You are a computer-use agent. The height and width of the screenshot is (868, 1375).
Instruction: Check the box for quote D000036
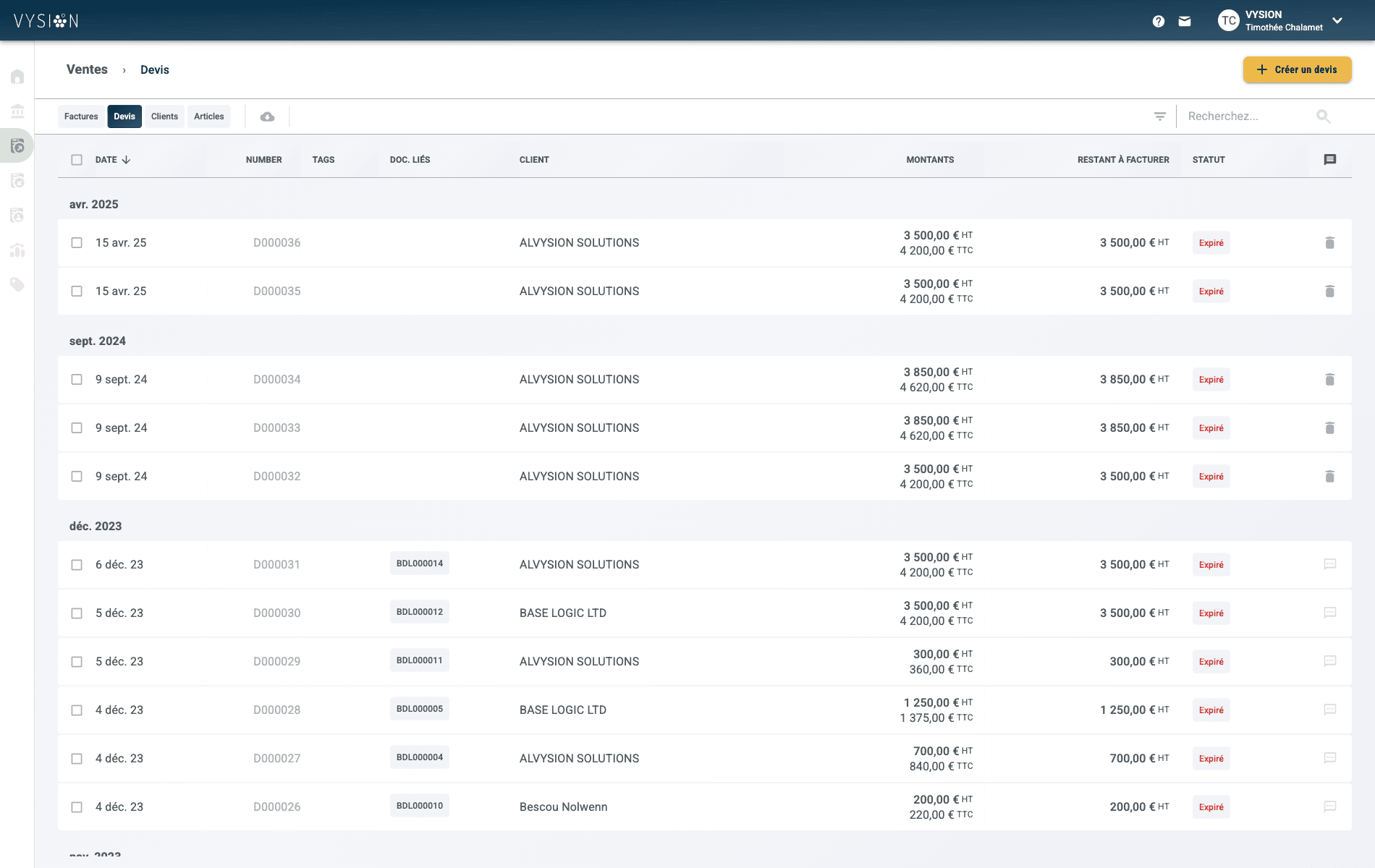[x=77, y=243]
